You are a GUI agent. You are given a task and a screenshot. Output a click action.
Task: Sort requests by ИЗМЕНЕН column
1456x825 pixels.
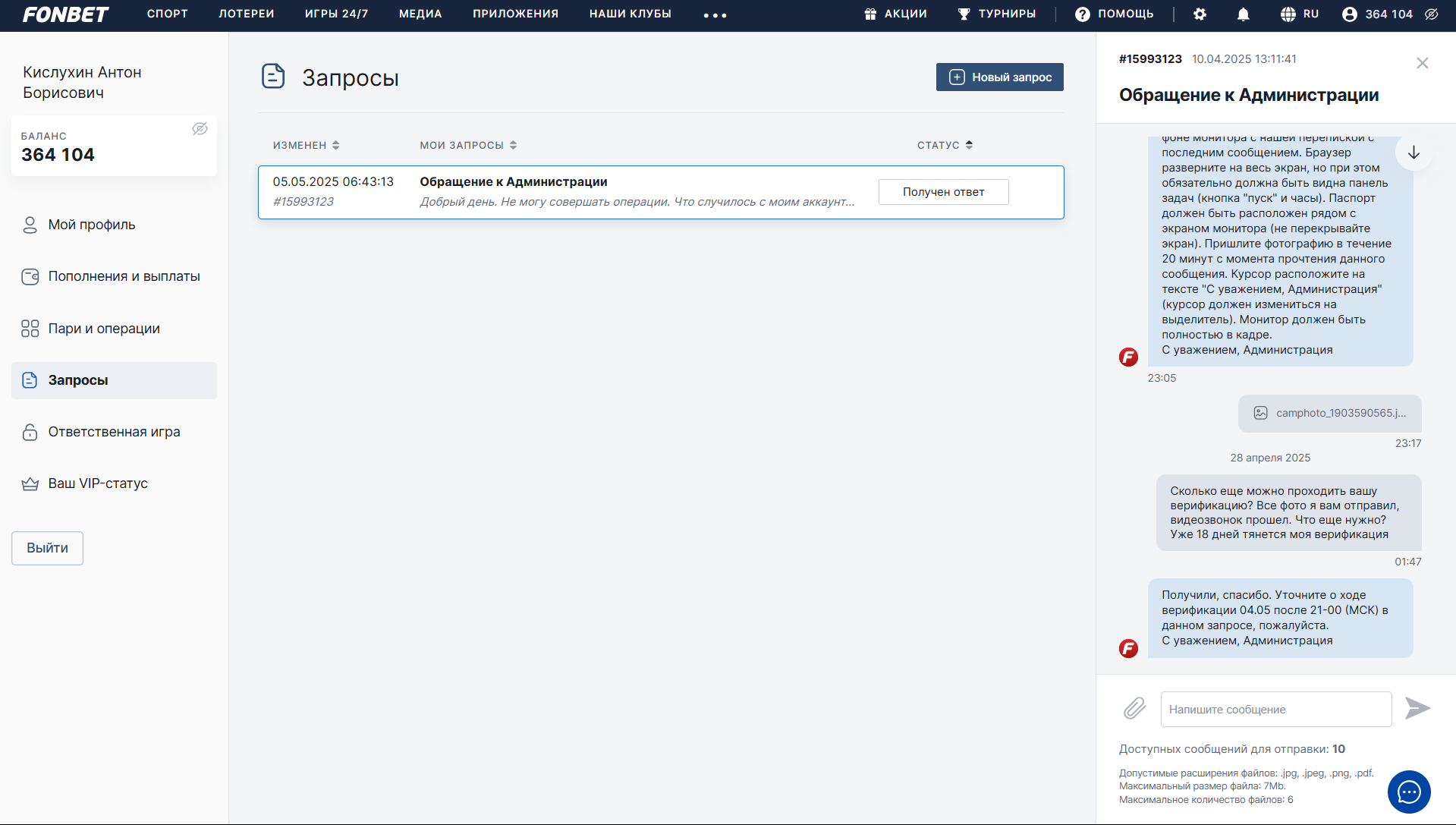point(306,145)
